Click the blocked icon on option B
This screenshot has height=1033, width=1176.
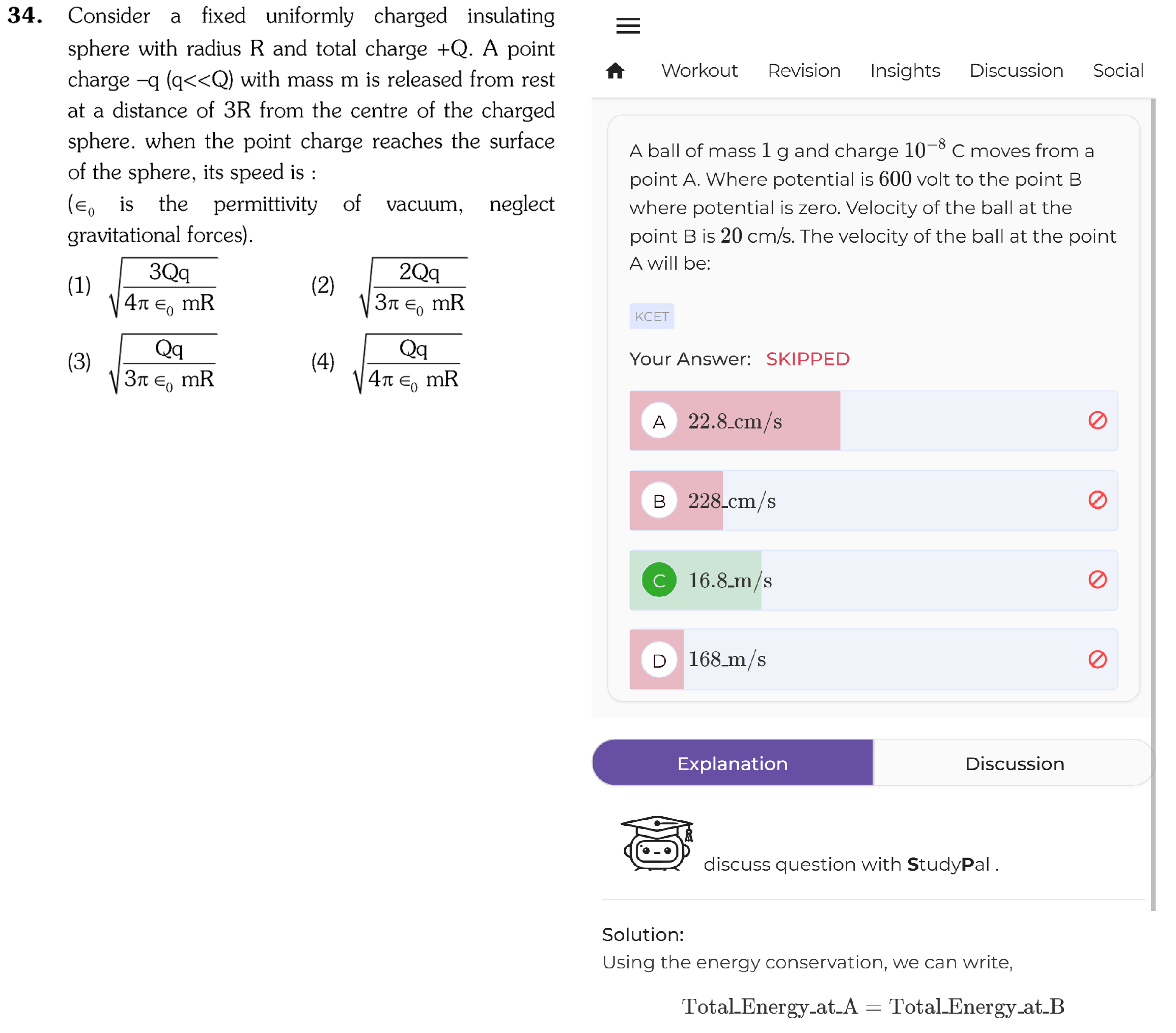(x=1097, y=500)
